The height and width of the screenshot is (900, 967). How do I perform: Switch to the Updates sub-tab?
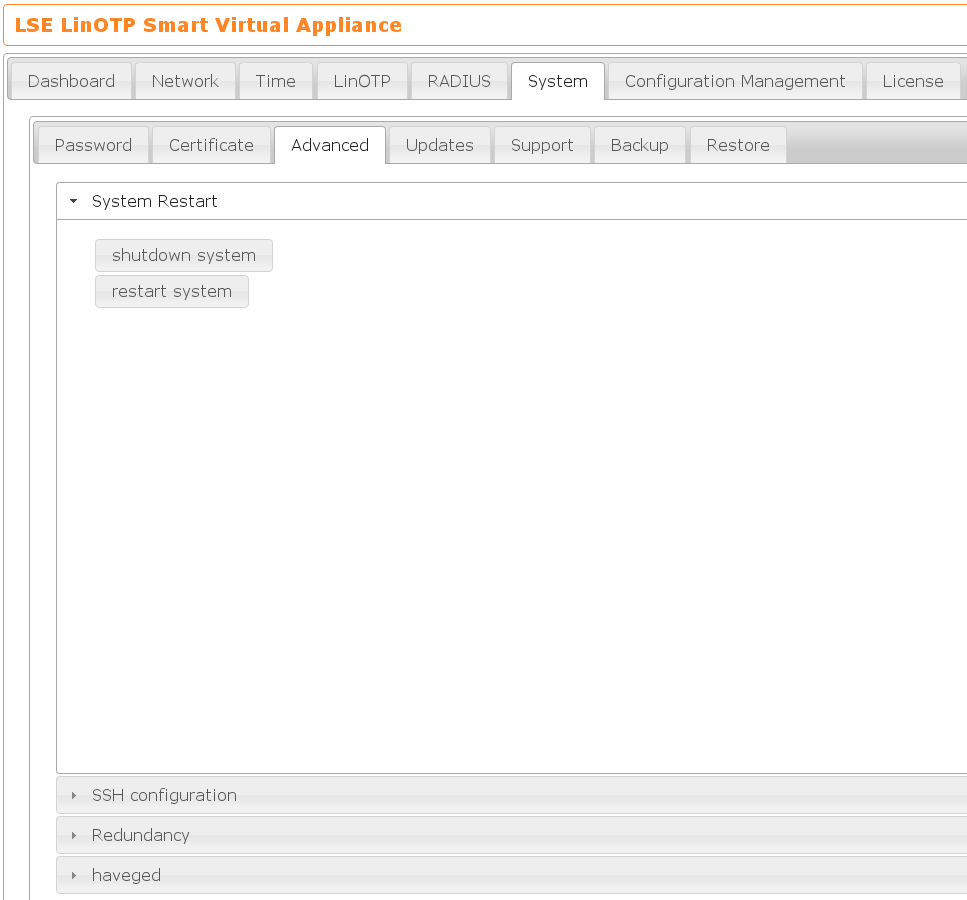(439, 145)
